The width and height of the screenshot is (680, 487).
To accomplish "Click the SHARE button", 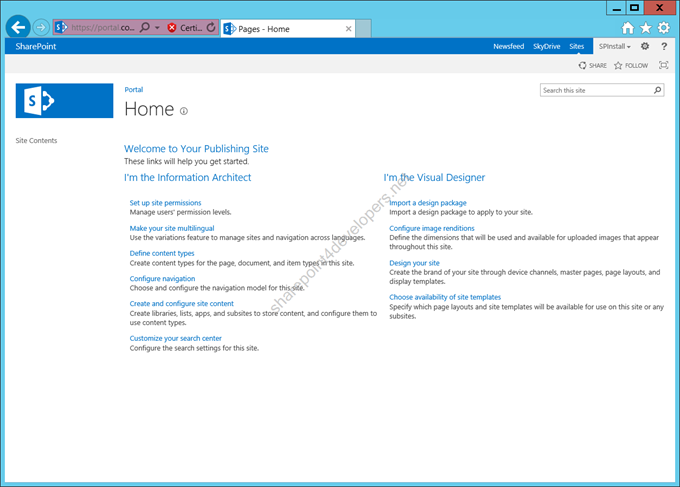I will click(592, 65).
